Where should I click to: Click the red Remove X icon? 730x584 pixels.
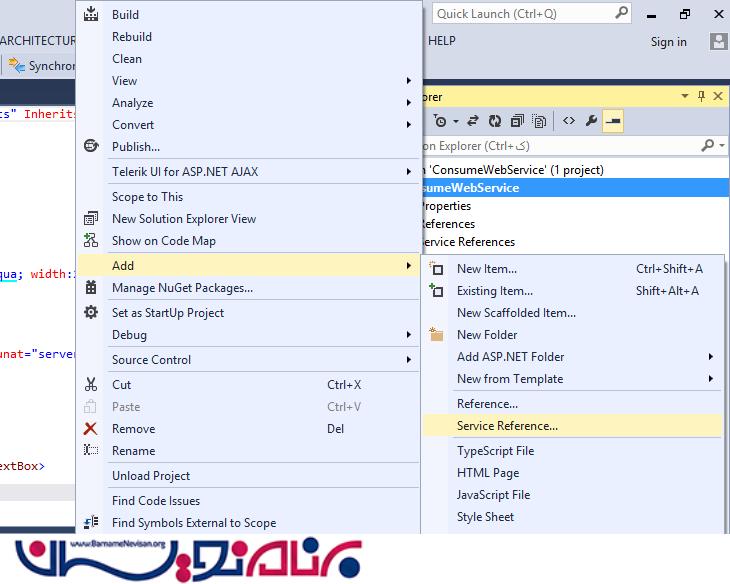(90, 428)
